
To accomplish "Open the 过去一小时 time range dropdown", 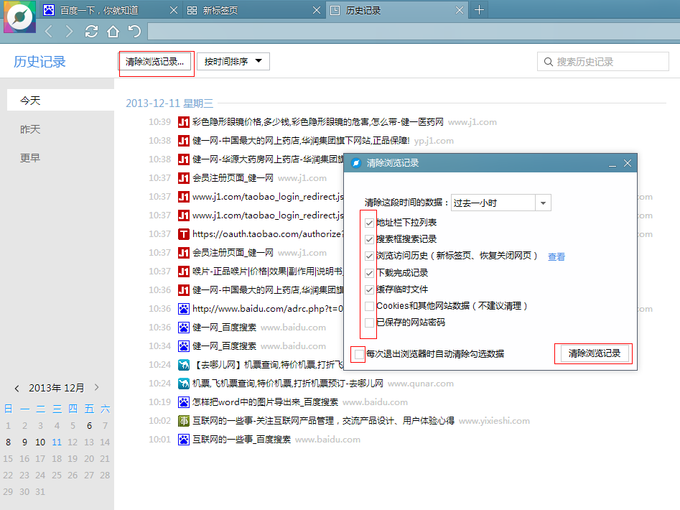I will point(500,202).
